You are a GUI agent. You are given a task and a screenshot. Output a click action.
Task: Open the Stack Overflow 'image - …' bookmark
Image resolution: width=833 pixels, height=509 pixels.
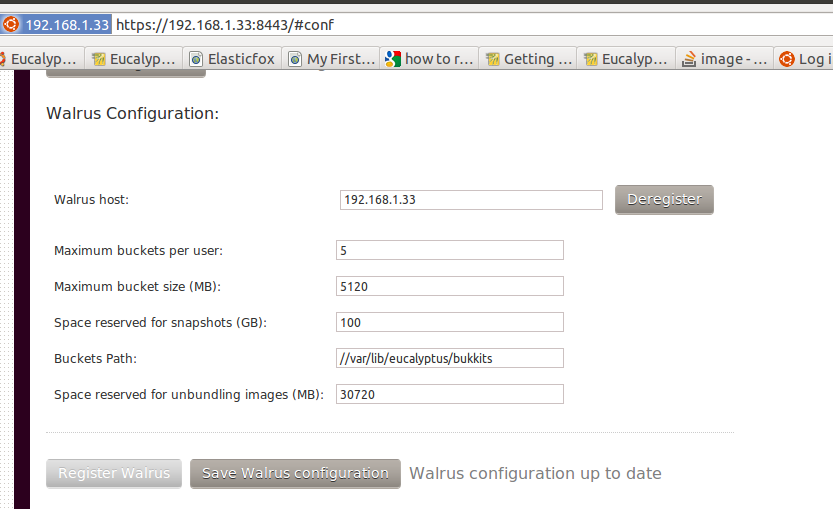coord(725,58)
